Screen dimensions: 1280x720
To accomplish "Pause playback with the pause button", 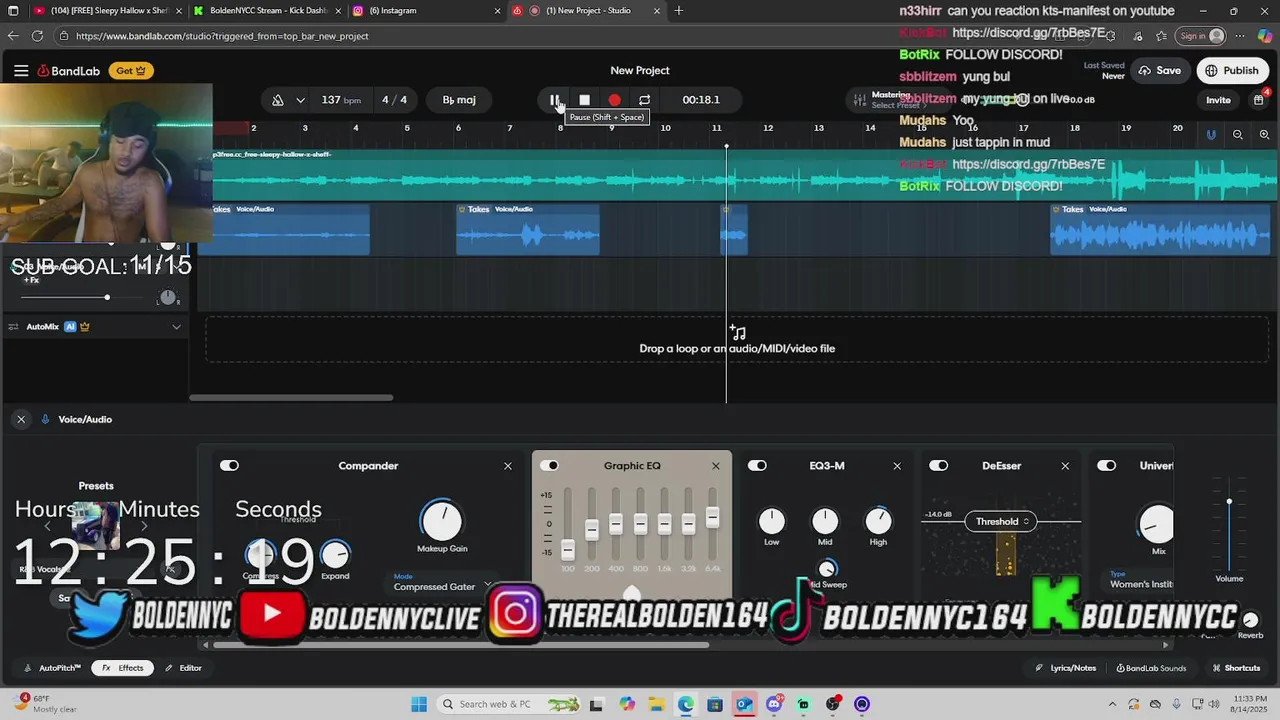I will [x=554, y=100].
